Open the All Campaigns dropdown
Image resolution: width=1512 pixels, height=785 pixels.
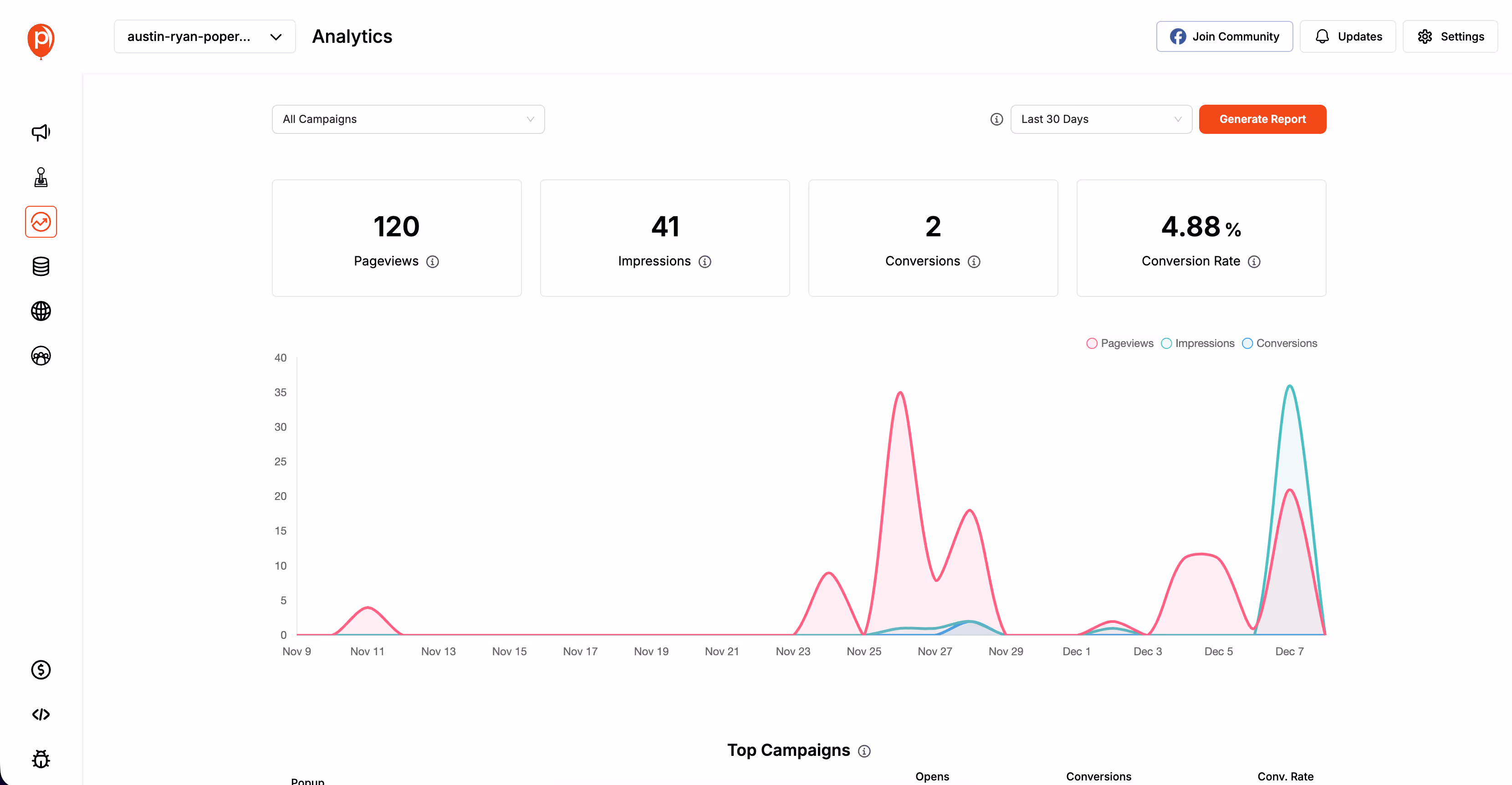pyautogui.click(x=408, y=119)
